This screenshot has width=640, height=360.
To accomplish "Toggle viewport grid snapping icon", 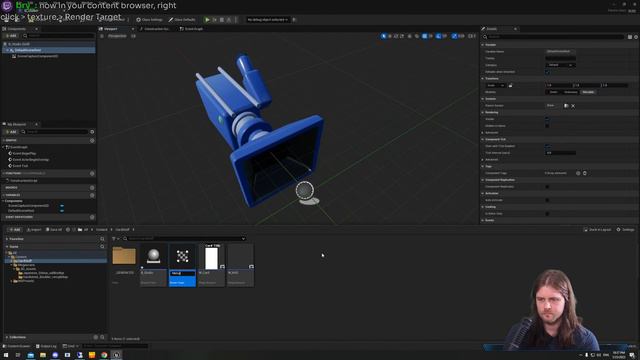I will tap(425, 36).
